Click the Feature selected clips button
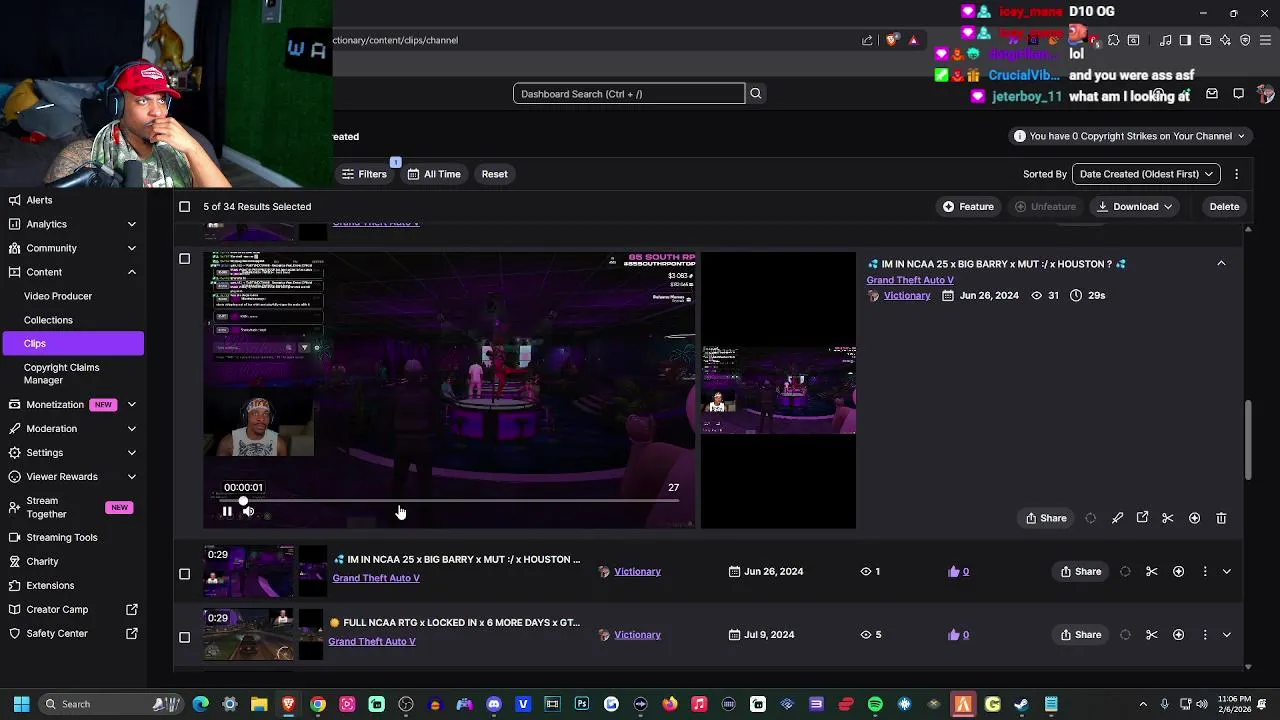Screen dimensions: 1280x720 tap(968, 206)
